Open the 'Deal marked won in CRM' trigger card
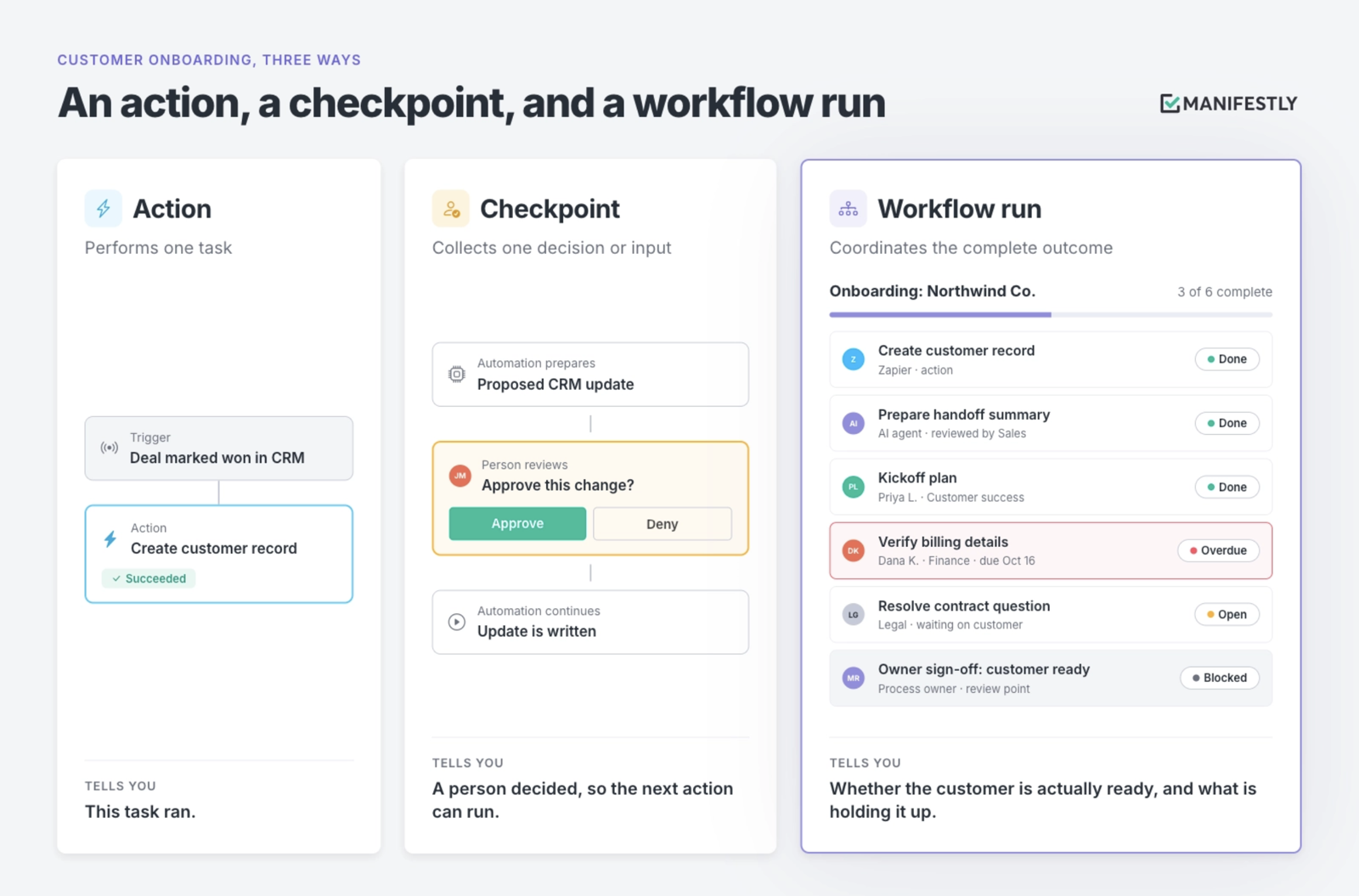Screen dimensions: 1359x896 point(219,448)
